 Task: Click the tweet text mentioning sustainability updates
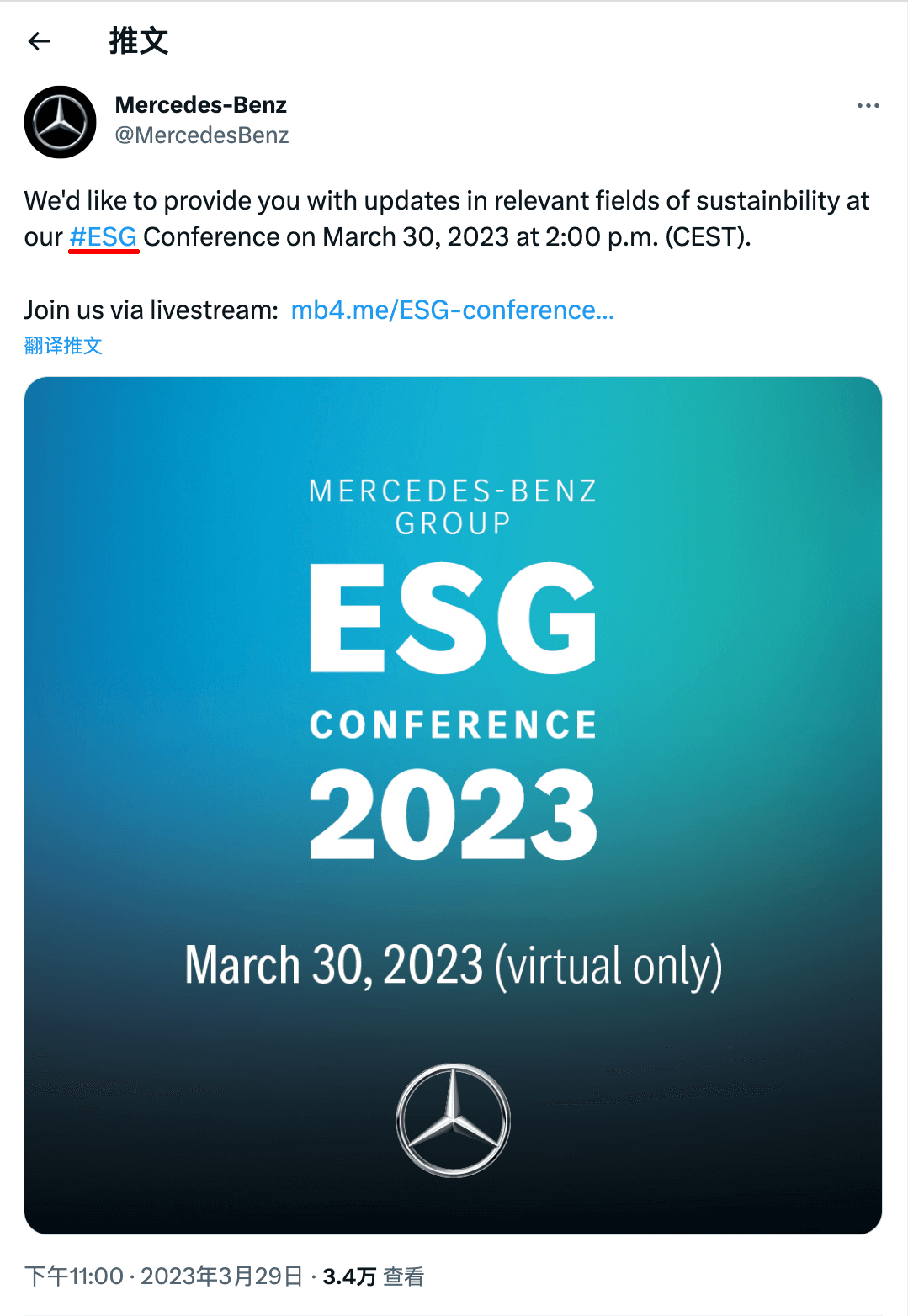click(x=446, y=201)
